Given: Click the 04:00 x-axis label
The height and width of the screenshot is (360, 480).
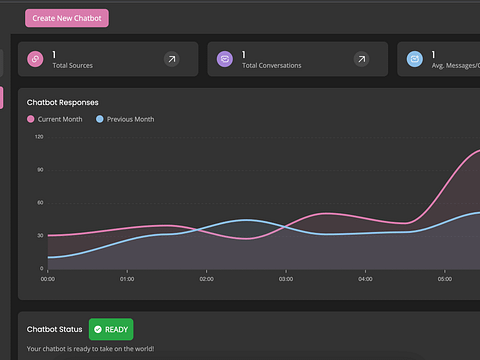Looking at the screenshot, I should point(365,279).
